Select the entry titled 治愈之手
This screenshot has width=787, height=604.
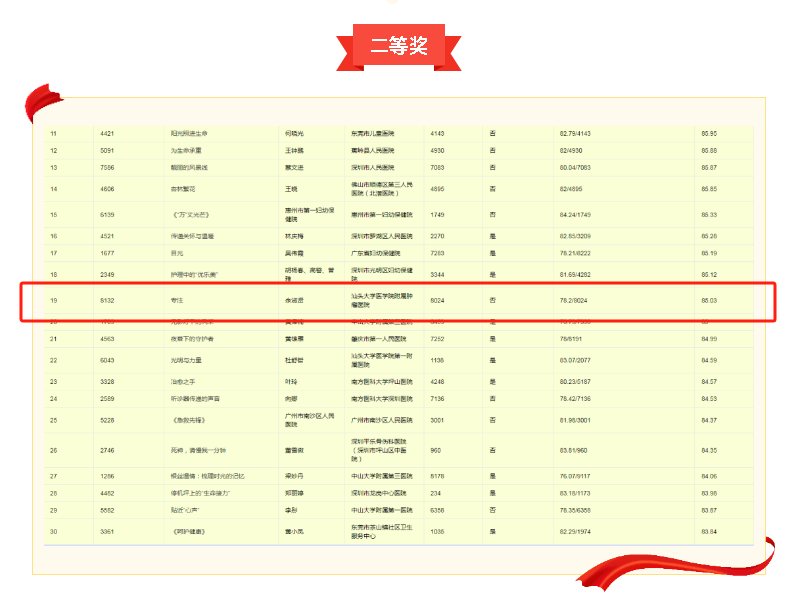(x=181, y=381)
